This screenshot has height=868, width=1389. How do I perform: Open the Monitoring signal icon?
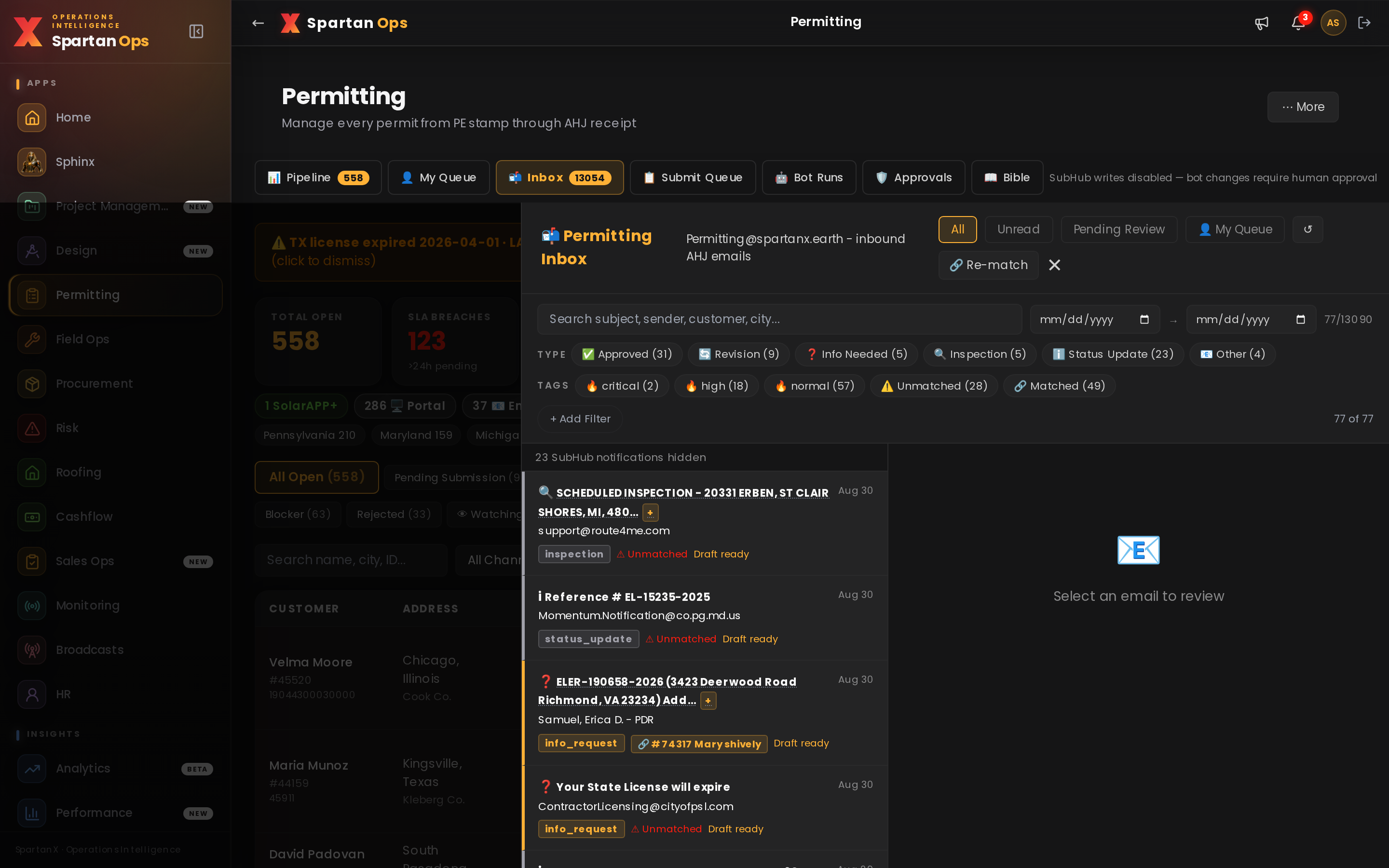32,606
